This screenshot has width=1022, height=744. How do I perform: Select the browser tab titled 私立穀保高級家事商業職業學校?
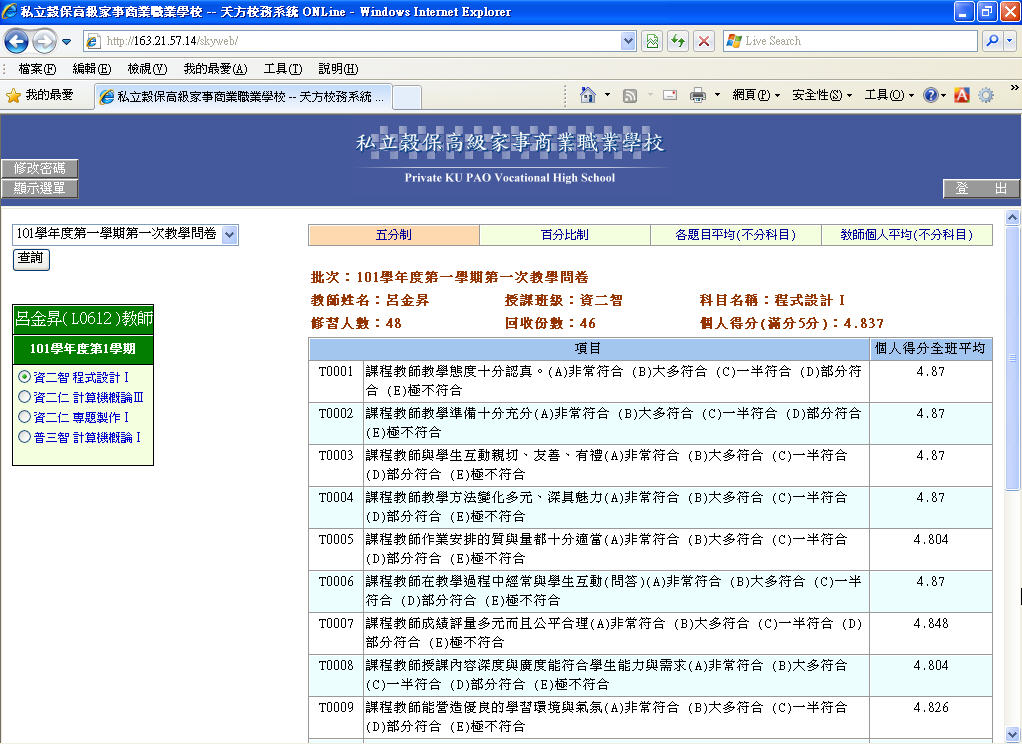click(x=243, y=97)
